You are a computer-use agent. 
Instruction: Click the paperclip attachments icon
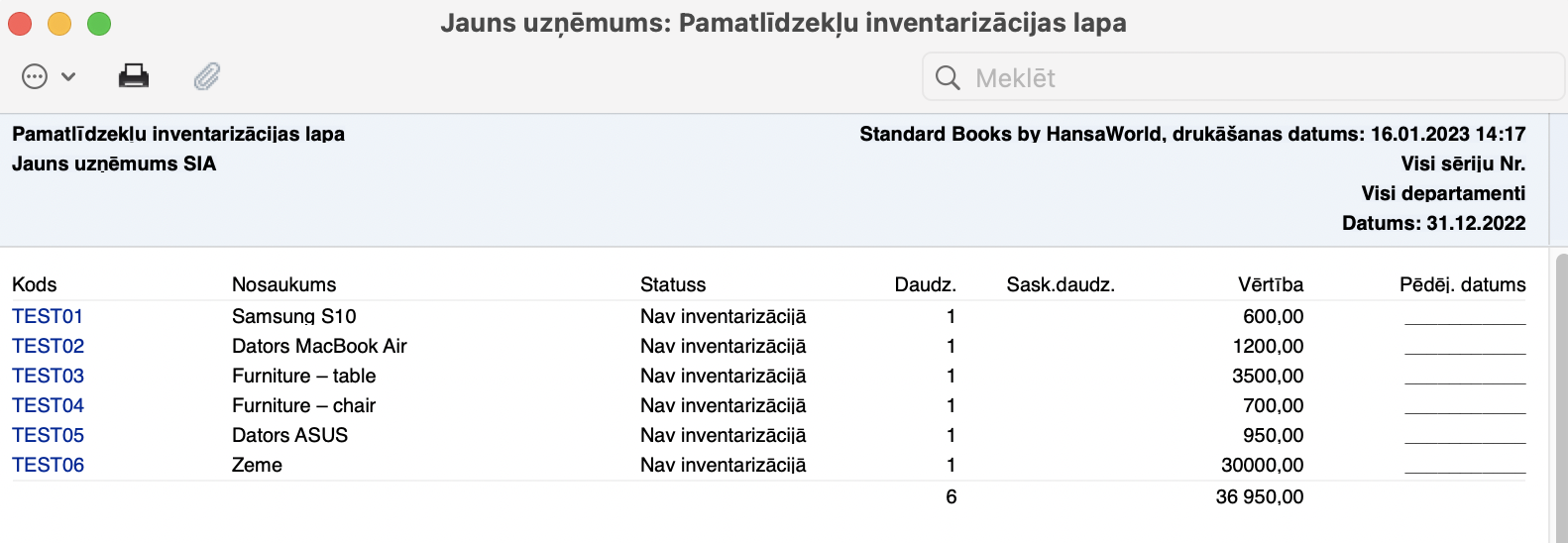[206, 76]
